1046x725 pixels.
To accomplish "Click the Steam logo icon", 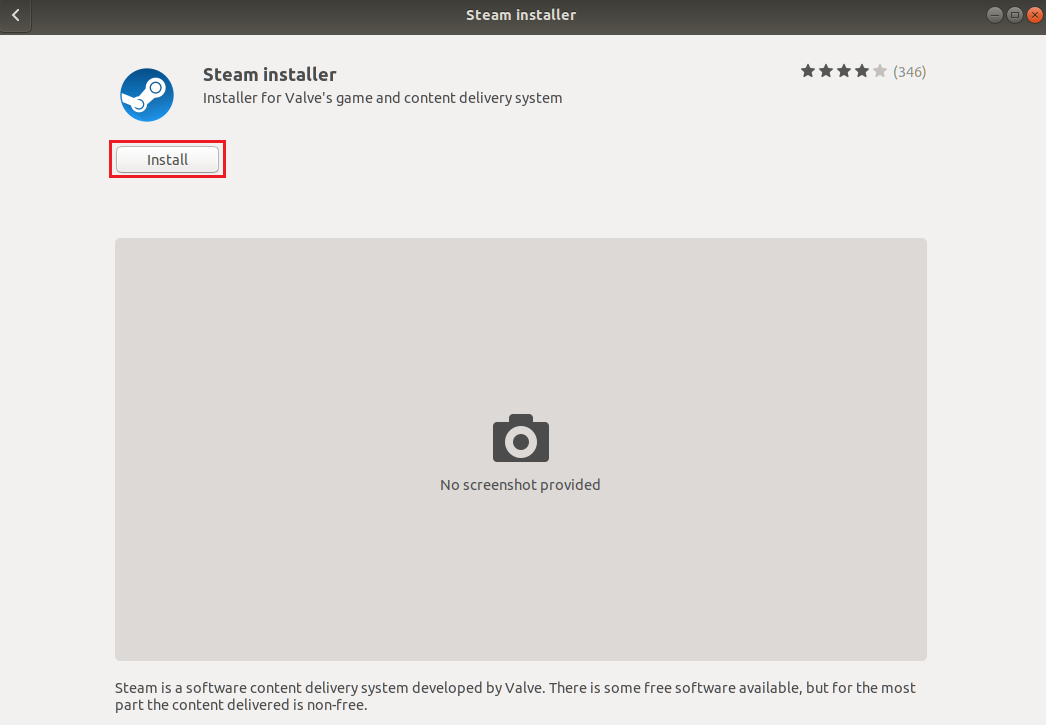I will (147, 95).
